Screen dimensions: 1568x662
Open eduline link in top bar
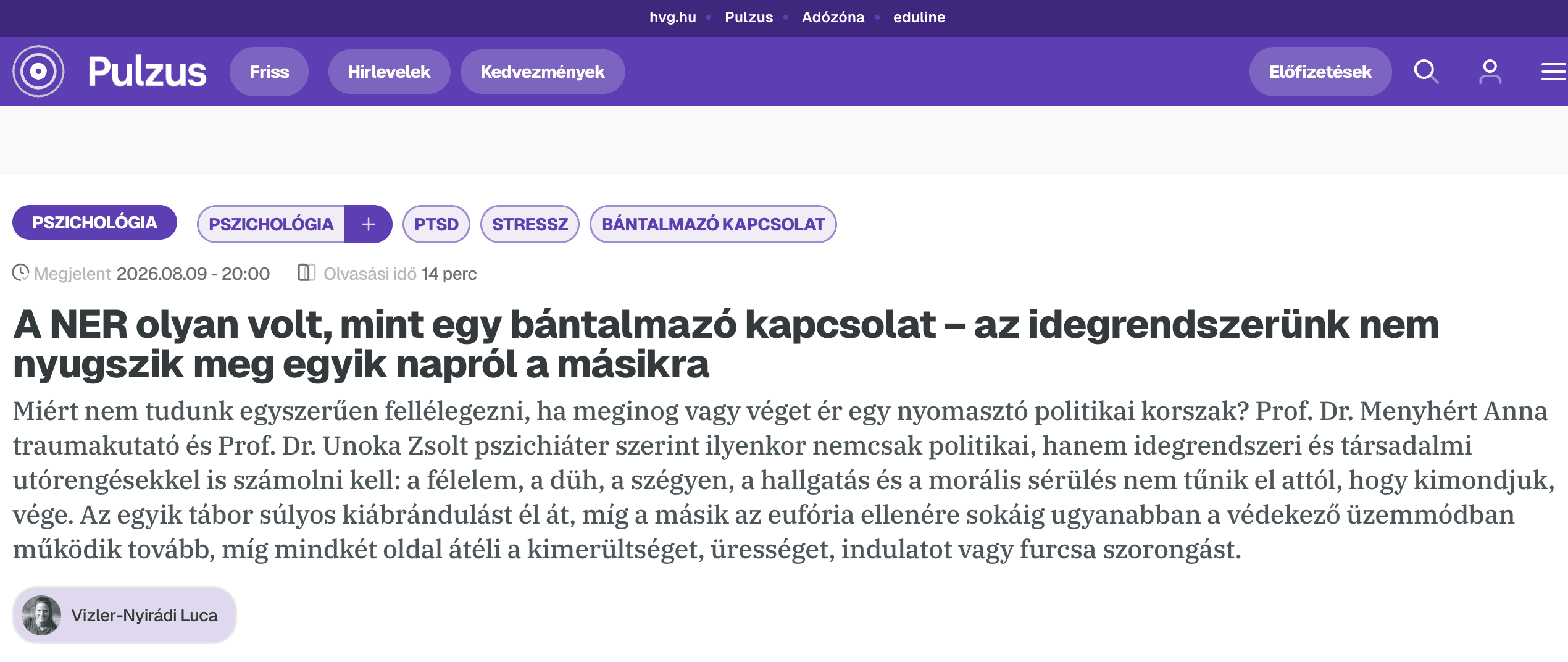click(x=919, y=17)
